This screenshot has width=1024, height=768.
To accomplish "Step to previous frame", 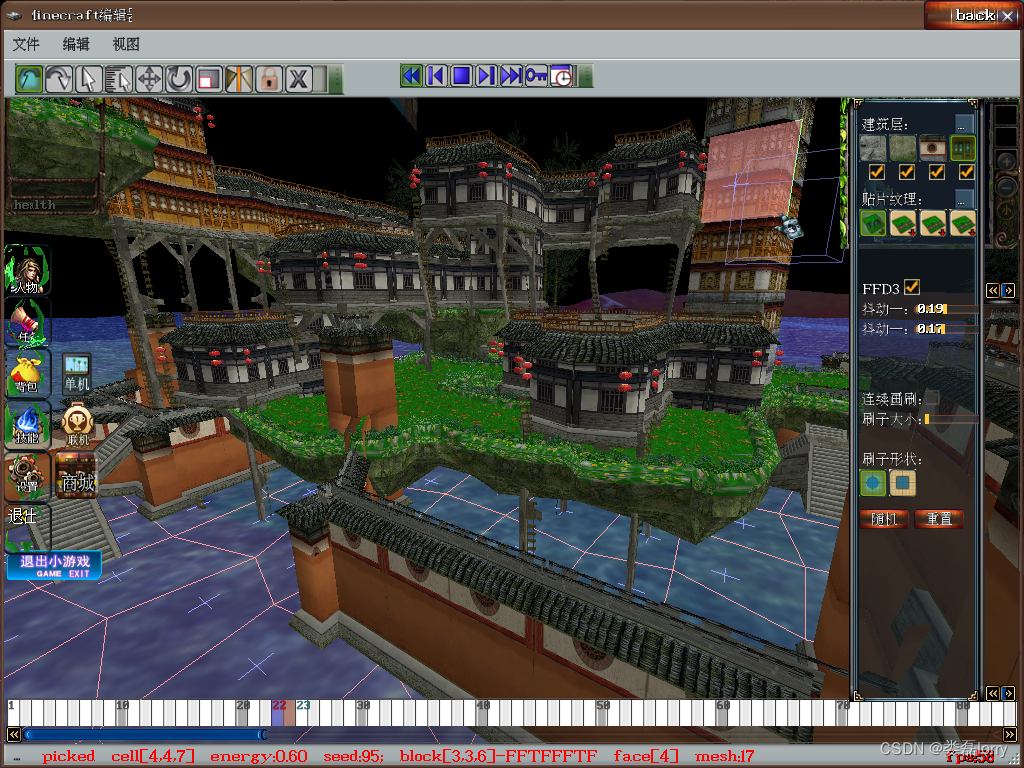I will click(x=436, y=76).
